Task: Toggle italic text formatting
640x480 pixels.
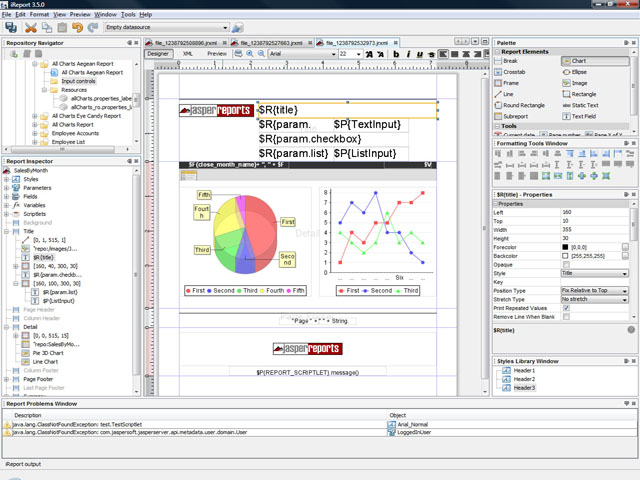Action: pos(408,54)
